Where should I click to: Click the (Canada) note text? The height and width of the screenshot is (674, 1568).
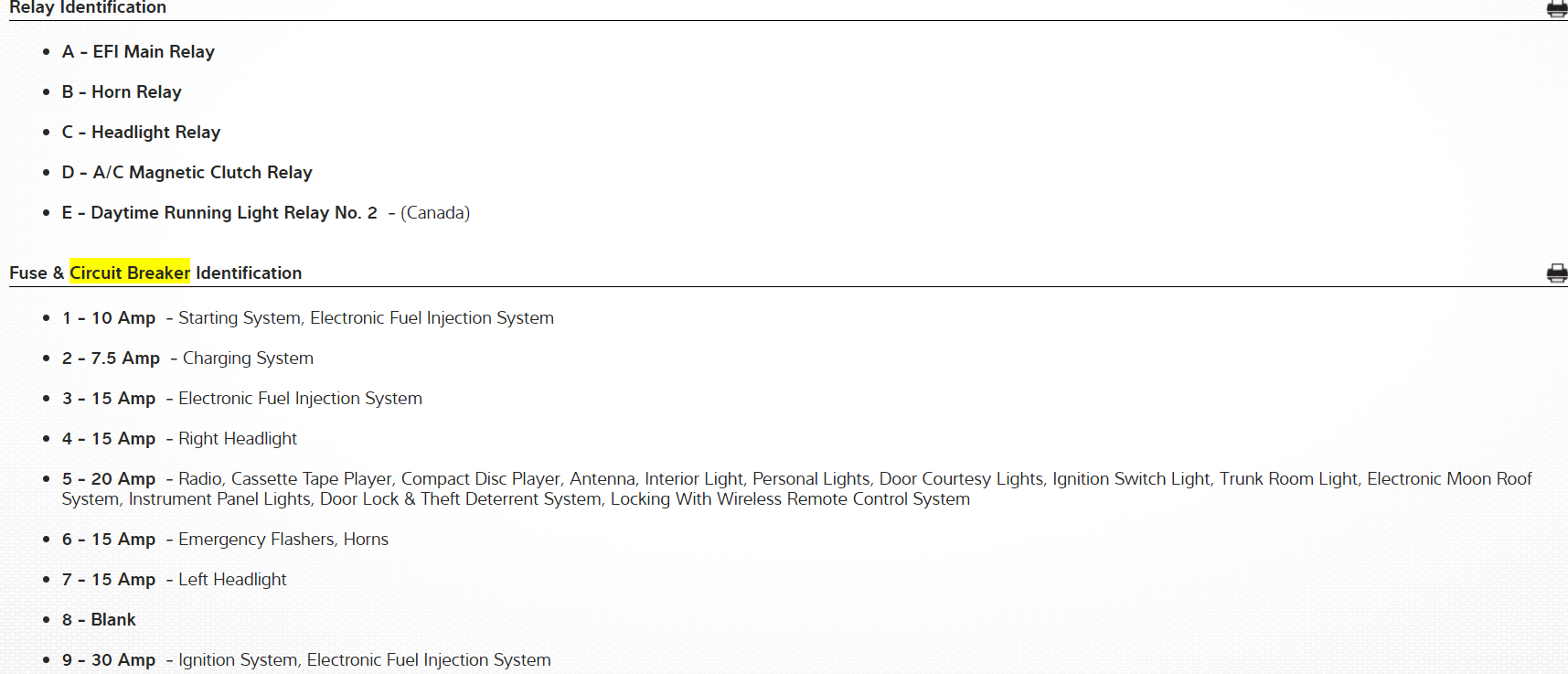(x=435, y=213)
